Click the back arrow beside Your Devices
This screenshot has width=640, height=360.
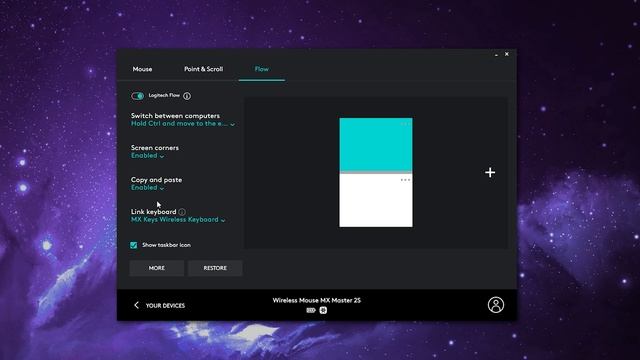(136, 305)
